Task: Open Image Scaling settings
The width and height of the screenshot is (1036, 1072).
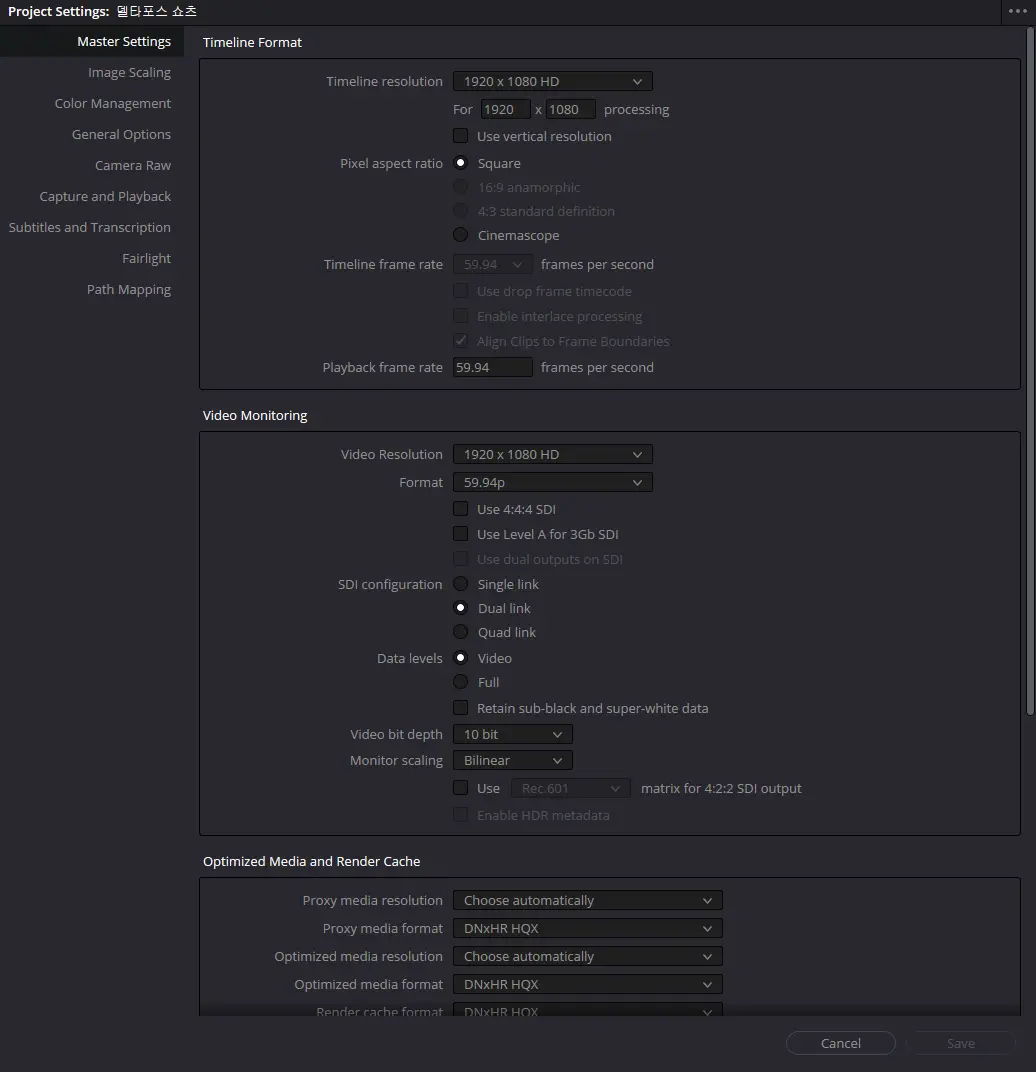Action: click(x=129, y=72)
